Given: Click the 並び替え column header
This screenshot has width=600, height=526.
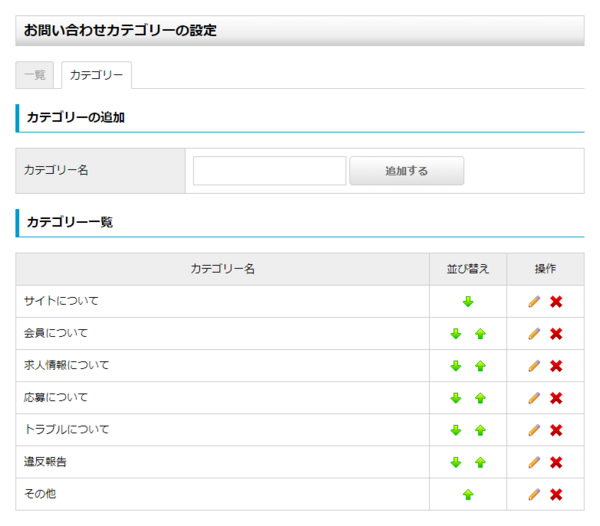Looking at the screenshot, I should 468,269.
